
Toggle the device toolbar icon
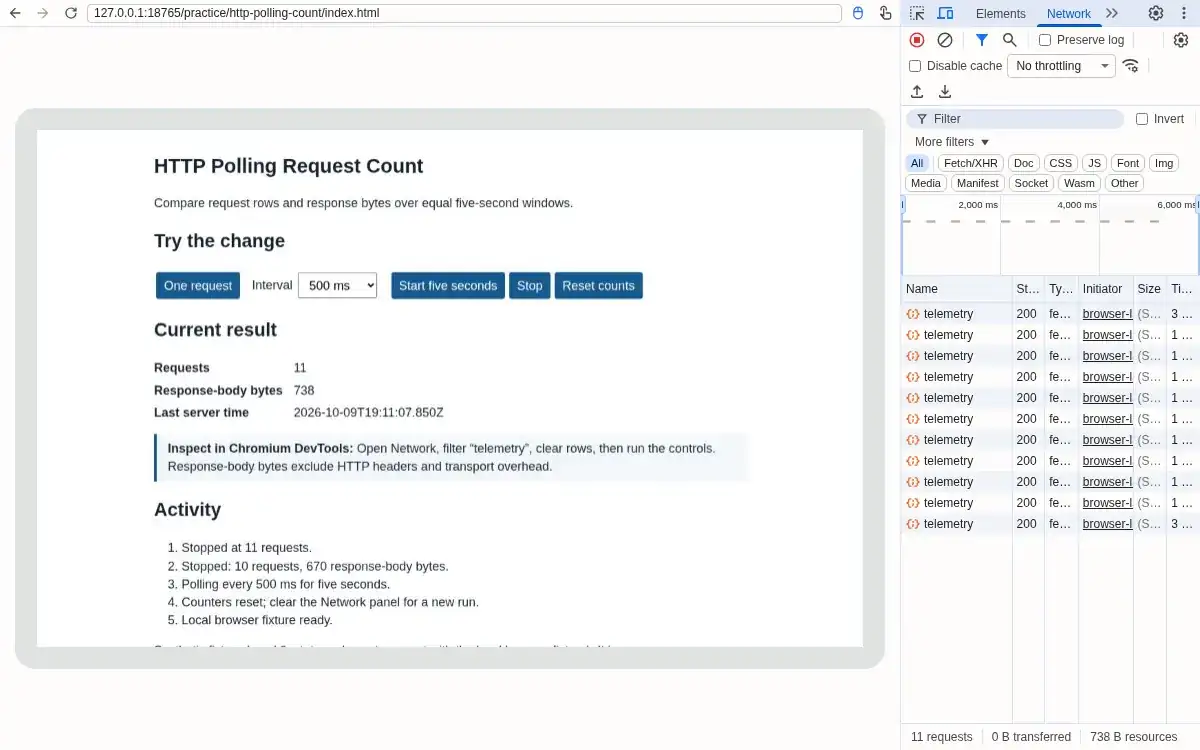click(x=945, y=13)
